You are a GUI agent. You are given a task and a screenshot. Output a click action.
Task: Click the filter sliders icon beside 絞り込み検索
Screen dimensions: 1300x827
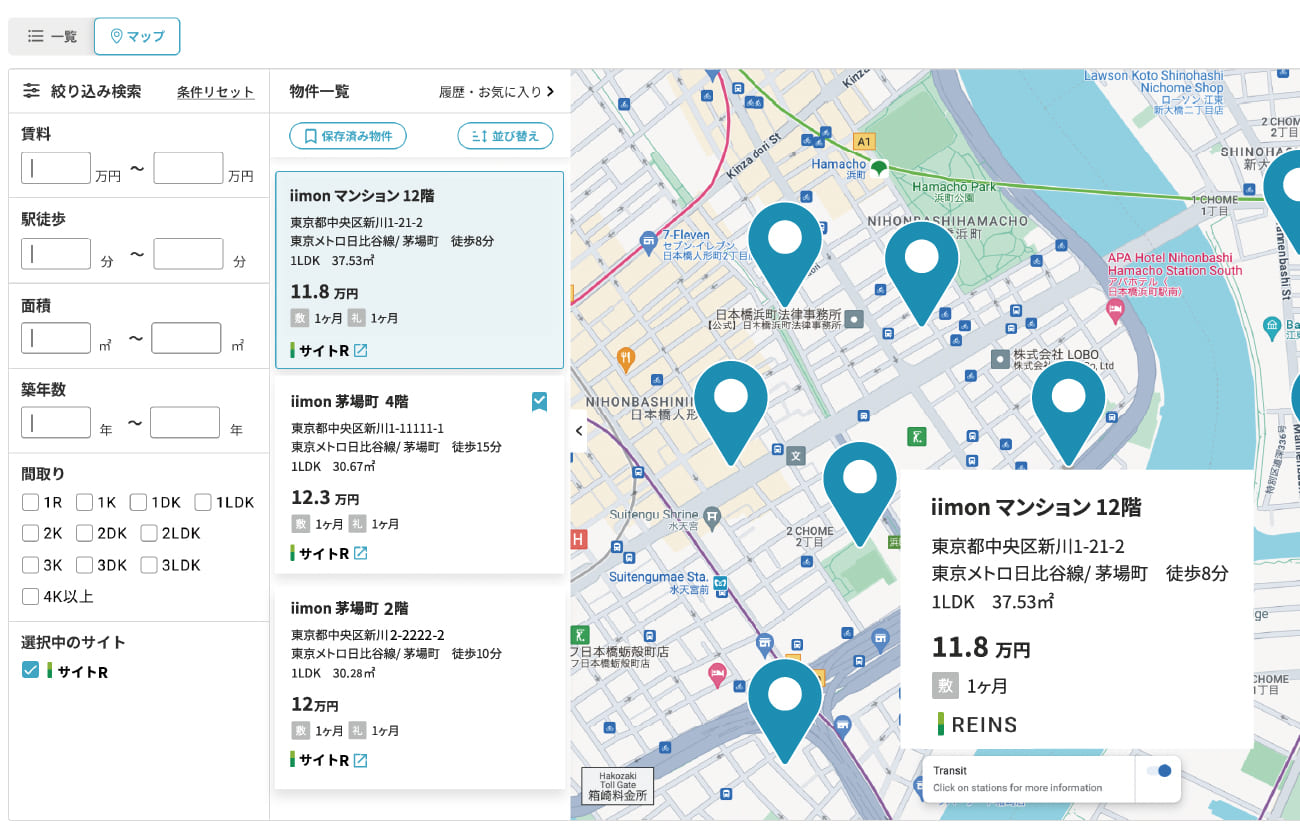click(x=32, y=91)
